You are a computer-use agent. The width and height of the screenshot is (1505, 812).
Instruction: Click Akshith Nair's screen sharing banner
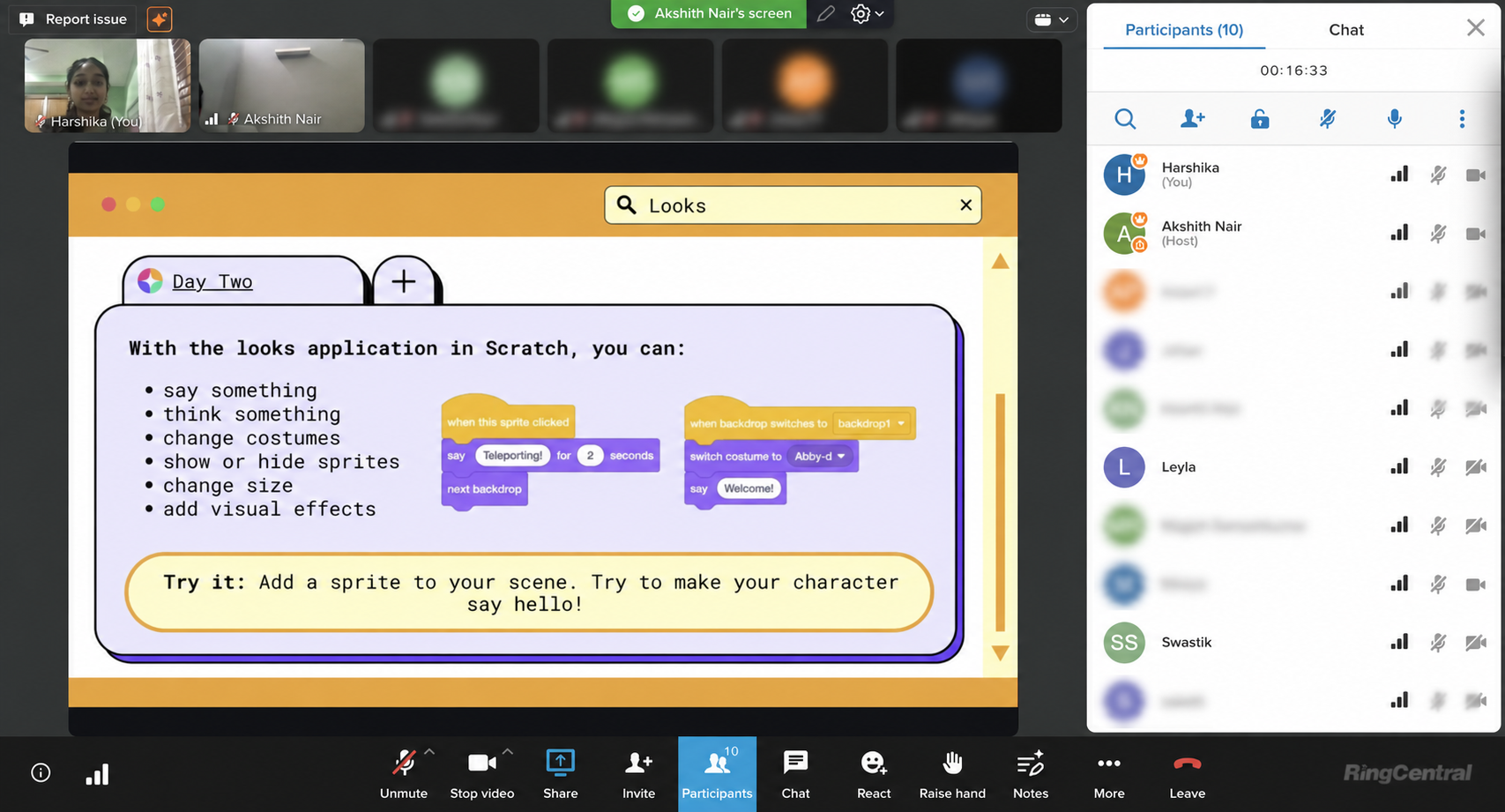[709, 14]
